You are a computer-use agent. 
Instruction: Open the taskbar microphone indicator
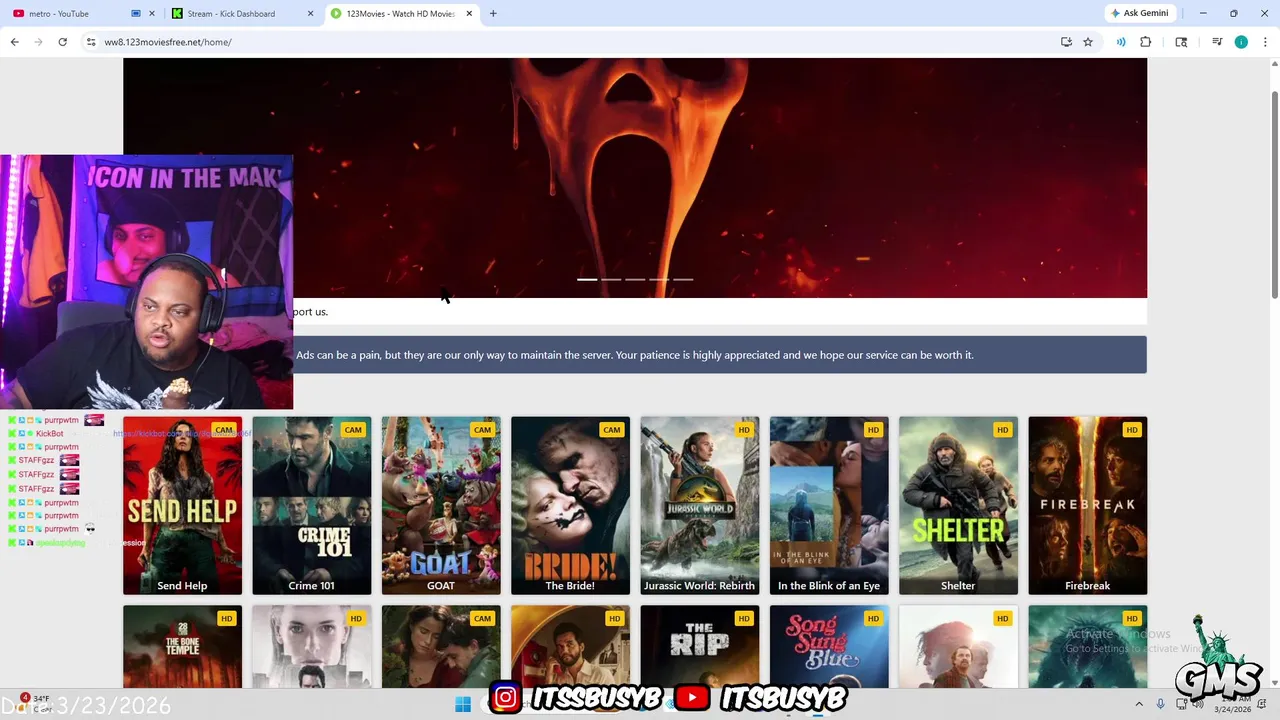point(1160,705)
